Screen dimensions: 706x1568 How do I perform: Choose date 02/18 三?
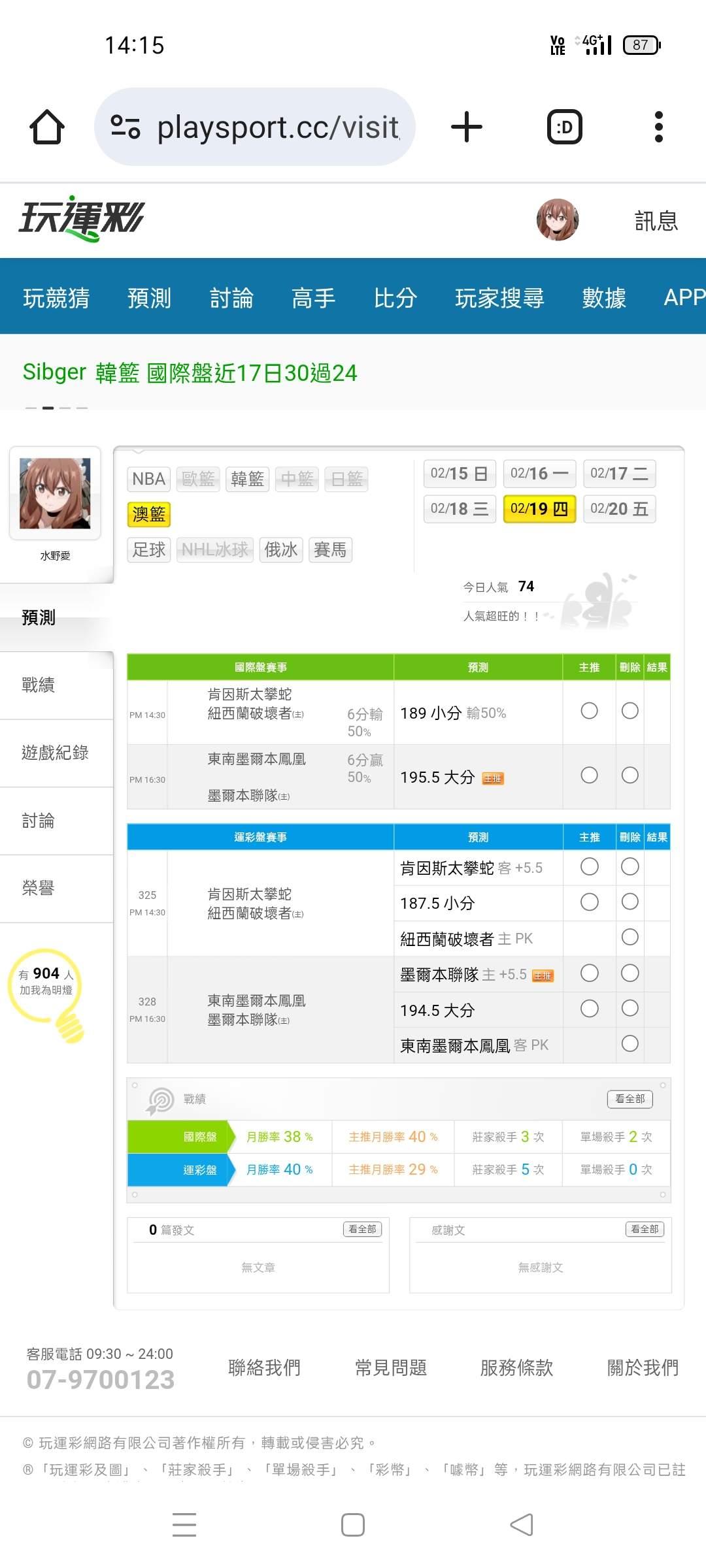460,509
